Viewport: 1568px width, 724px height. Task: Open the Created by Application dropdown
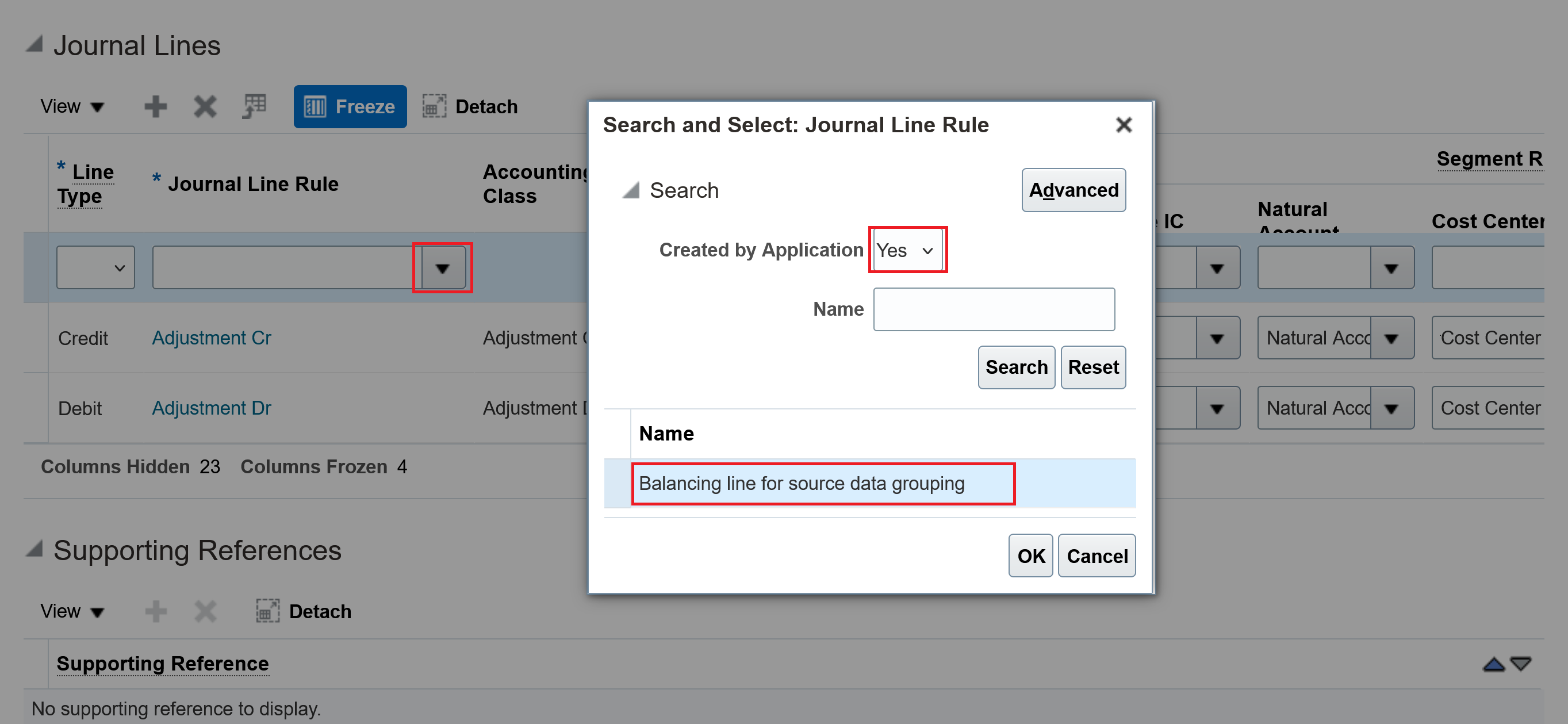point(907,250)
